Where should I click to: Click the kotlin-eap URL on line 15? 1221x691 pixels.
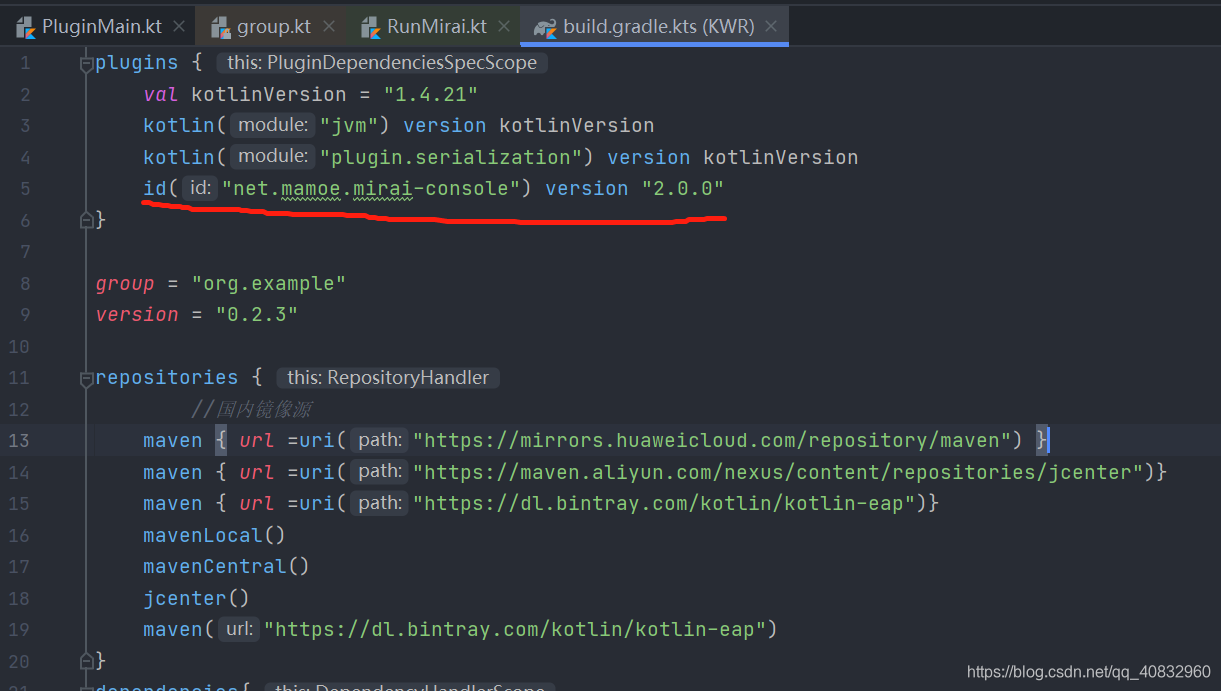point(664,503)
